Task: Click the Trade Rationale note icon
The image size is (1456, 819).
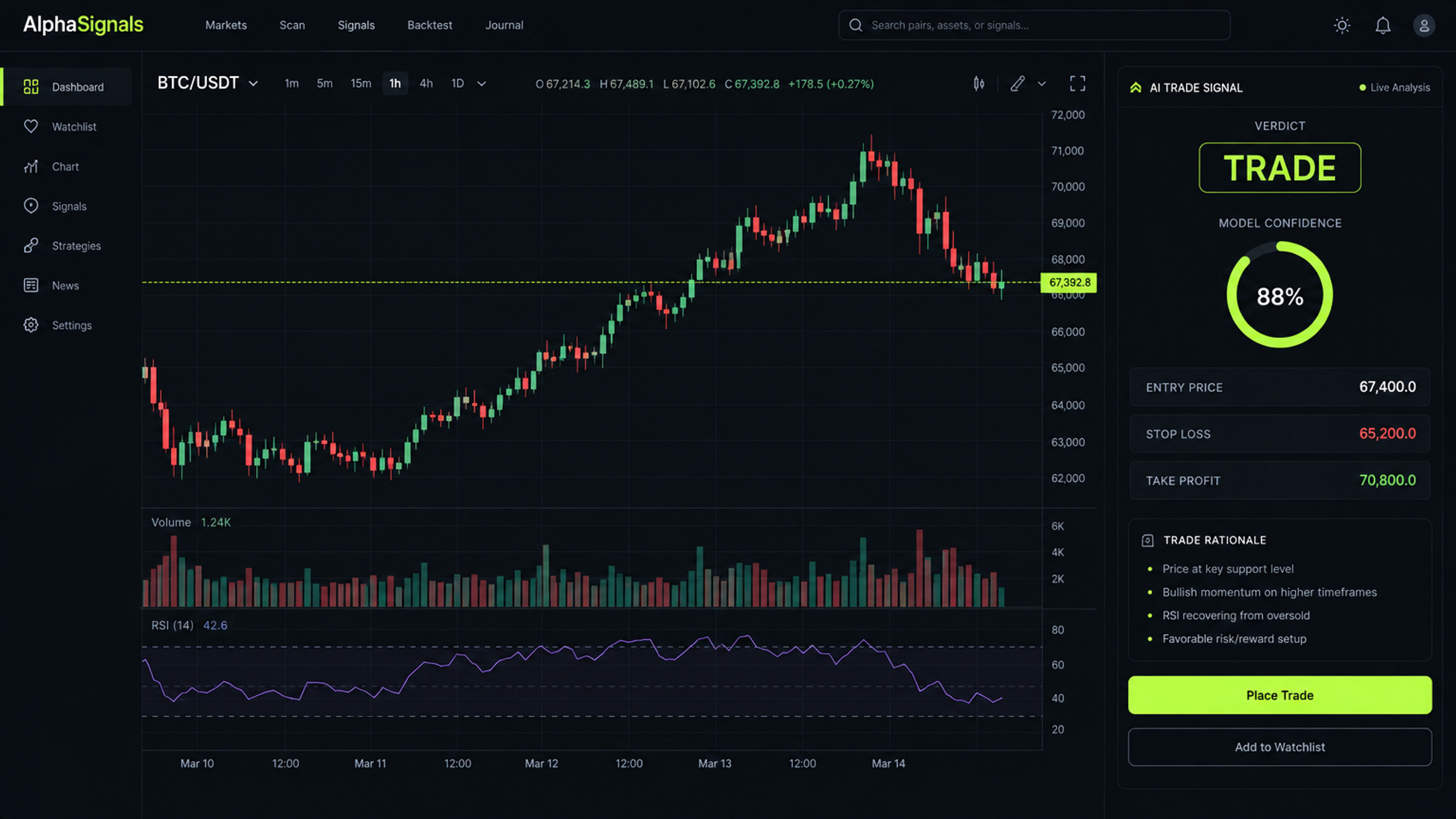Action: [x=1147, y=540]
